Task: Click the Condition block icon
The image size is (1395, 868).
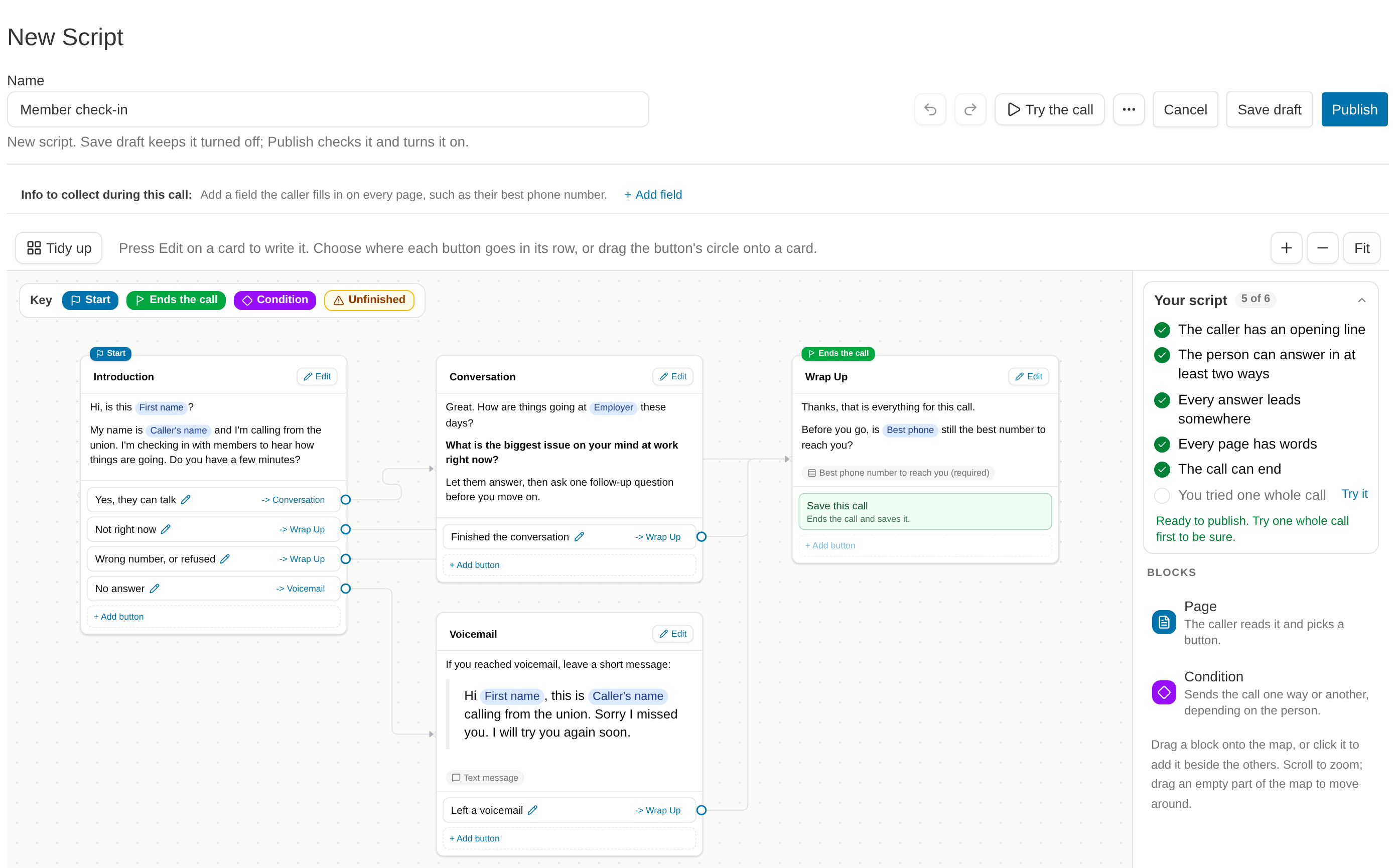Action: [x=1164, y=692]
